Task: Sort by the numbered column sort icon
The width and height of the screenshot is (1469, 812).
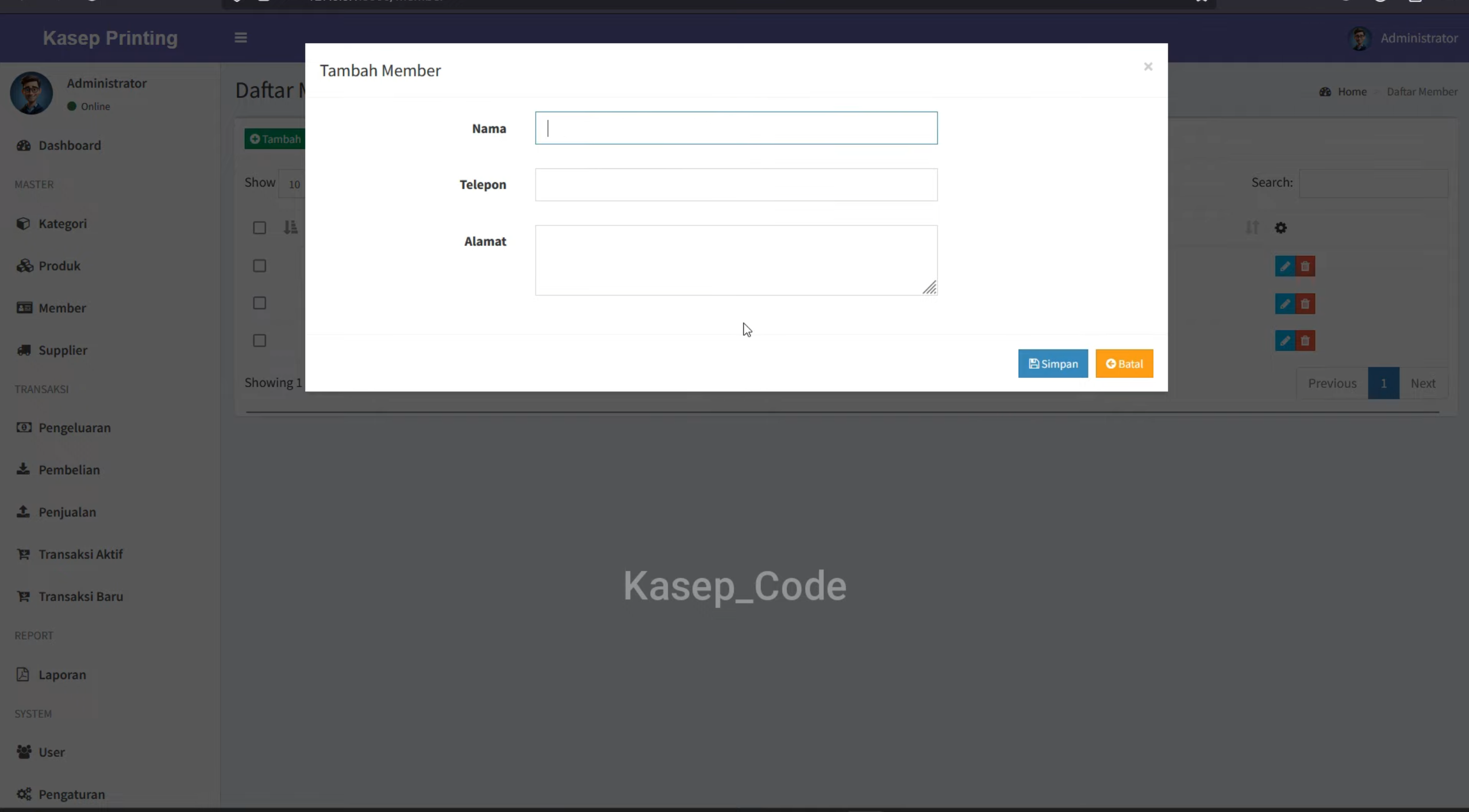Action: pos(290,228)
